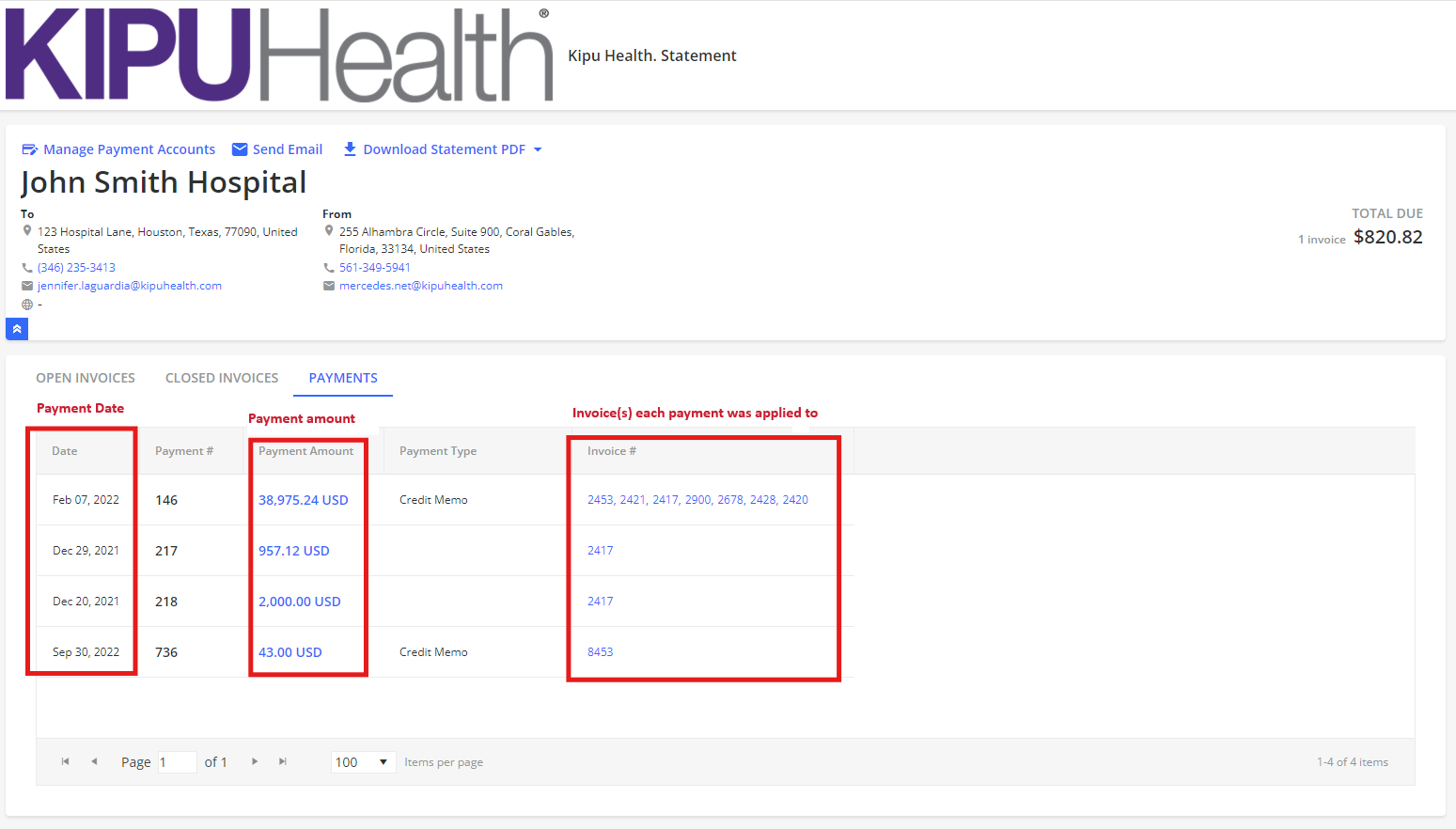Click the location pin beside the hospital address
The height and width of the screenshot is (829, 1456).
click(27, 231)
